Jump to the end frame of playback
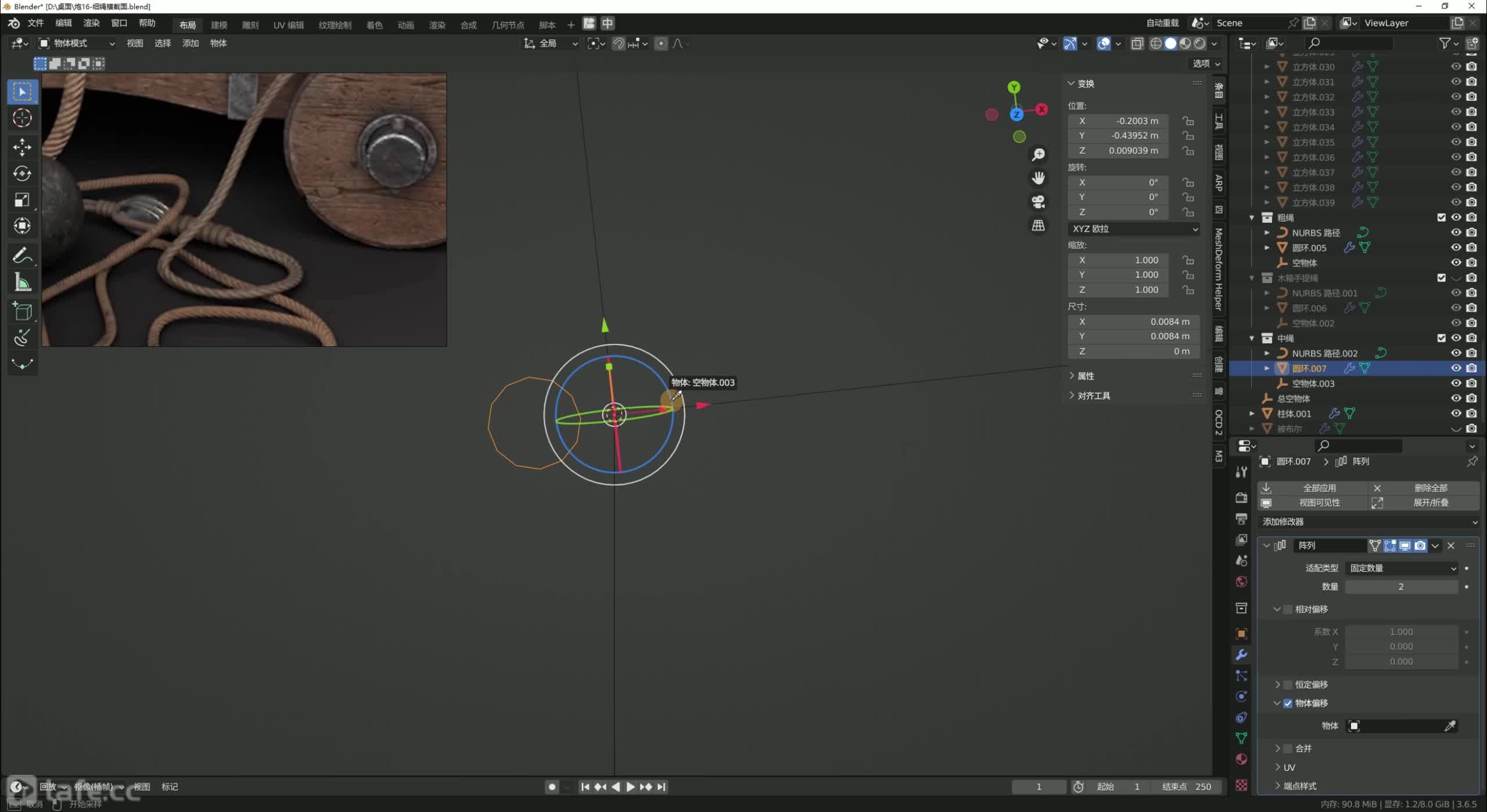 click(661, 787)
